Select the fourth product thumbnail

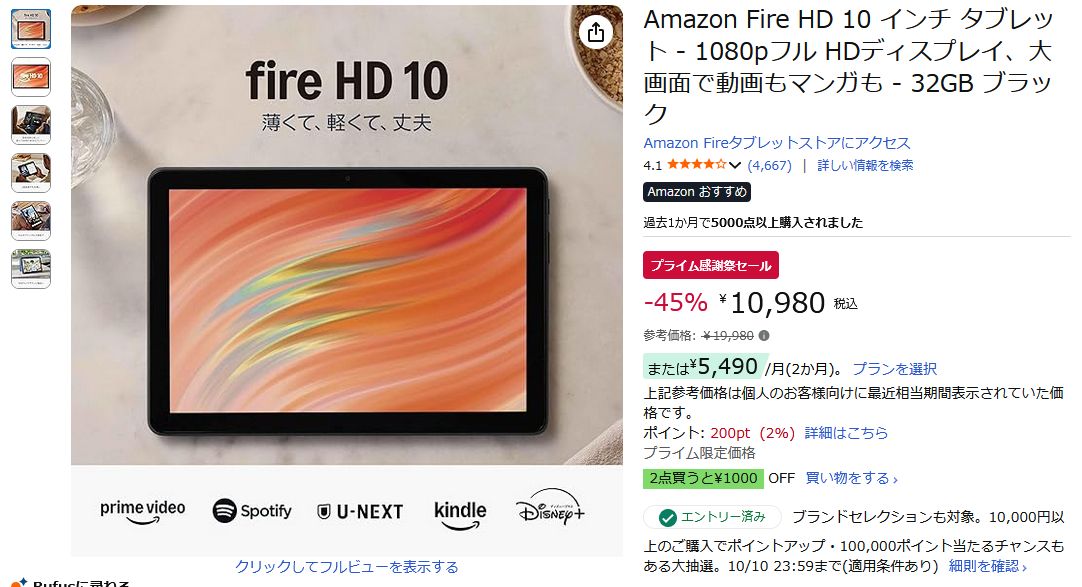[30, 172]
